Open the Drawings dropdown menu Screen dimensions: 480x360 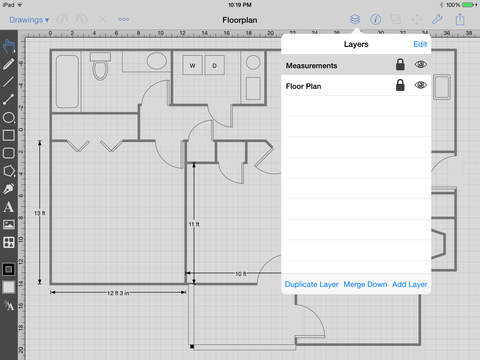pos(29,20)
